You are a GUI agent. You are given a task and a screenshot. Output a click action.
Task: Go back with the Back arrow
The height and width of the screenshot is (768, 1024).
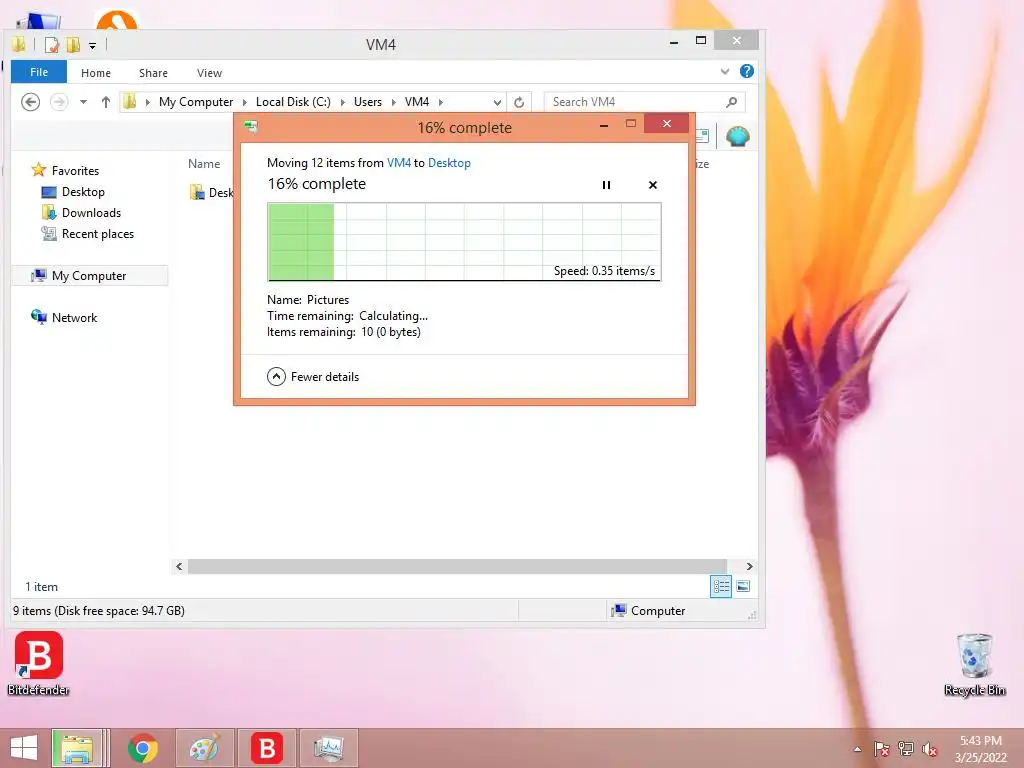point(30,102)
